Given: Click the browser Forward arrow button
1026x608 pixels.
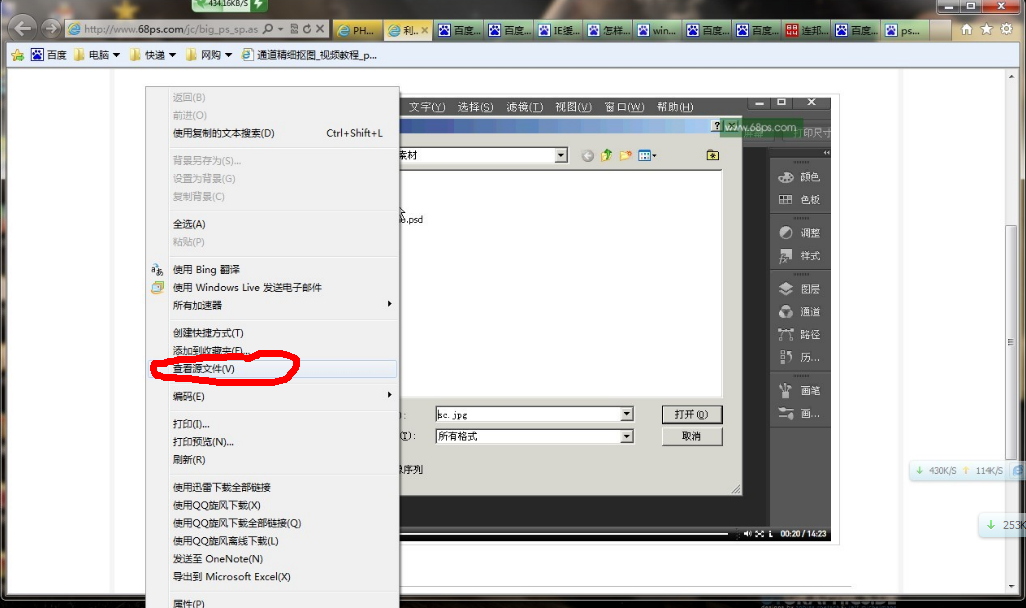Looking at the screenshot, I should coord(50,29).
